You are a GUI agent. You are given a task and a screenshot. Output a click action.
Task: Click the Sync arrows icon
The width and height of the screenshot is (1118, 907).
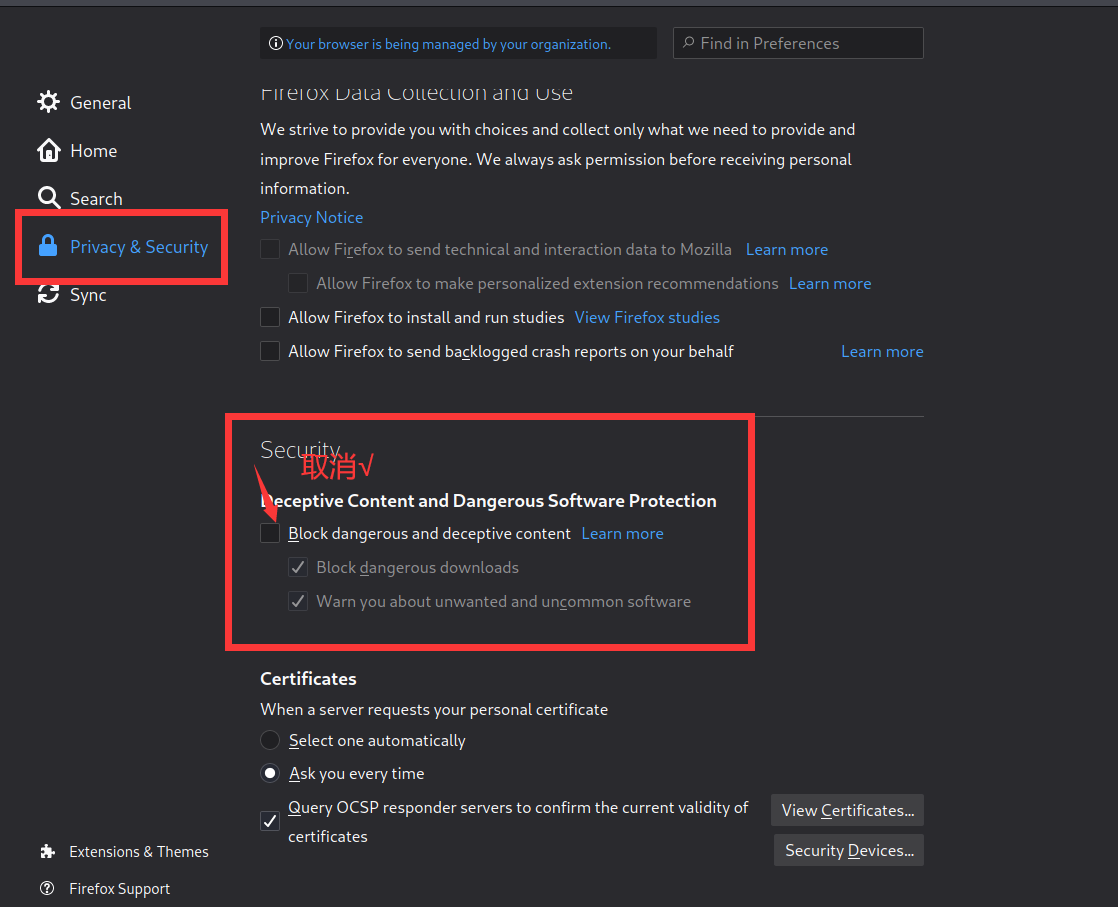[x=48, y=294]
